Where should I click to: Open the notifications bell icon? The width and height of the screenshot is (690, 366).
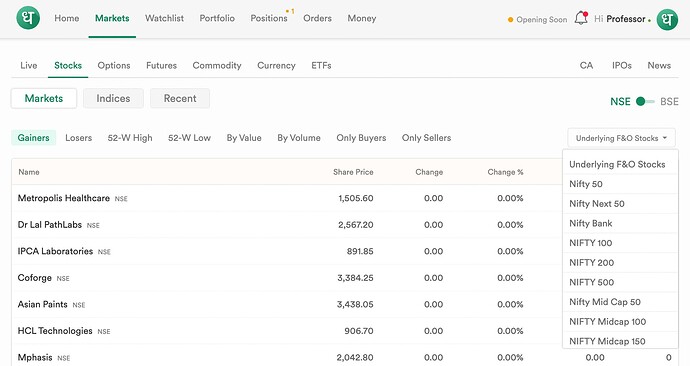click(x=581, y=18)
